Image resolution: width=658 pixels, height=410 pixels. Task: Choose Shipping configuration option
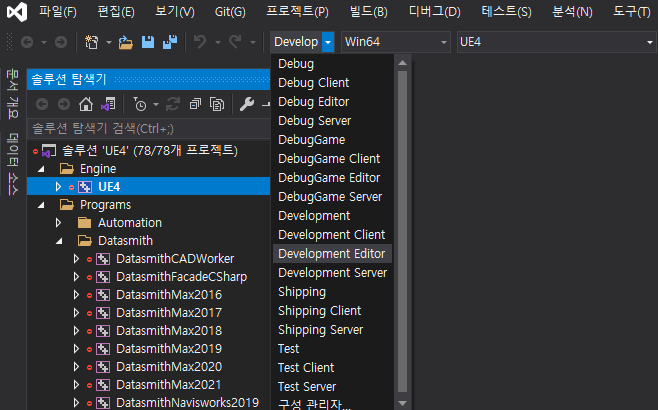coord(332,292)
